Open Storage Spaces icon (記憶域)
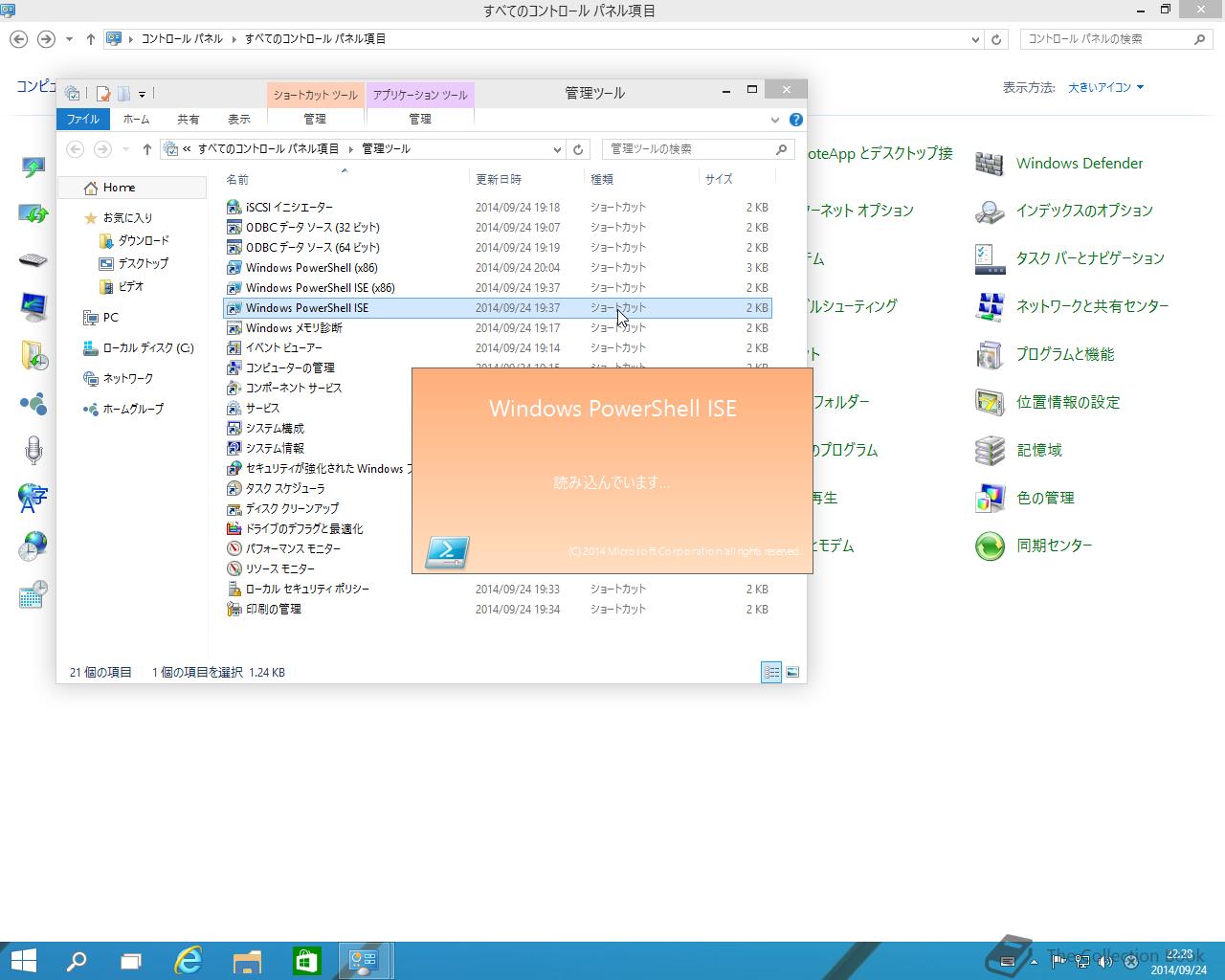The height and width of the screenshot is (980, 1225). (989, 451)
